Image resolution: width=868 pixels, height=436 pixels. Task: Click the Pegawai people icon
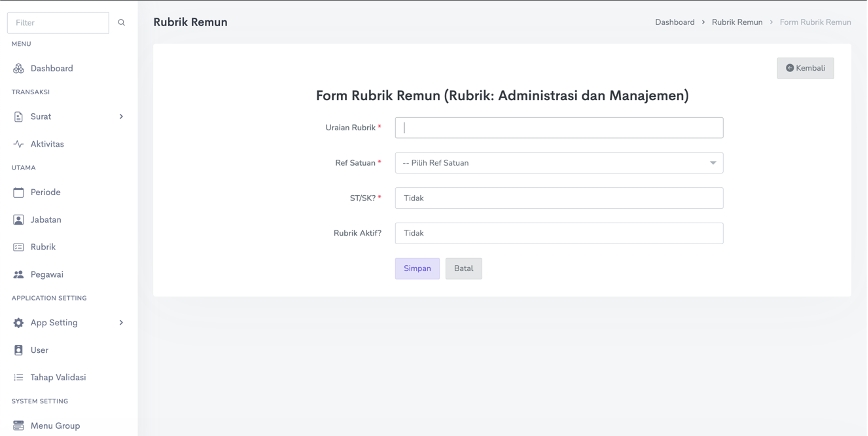coord(18,274)
